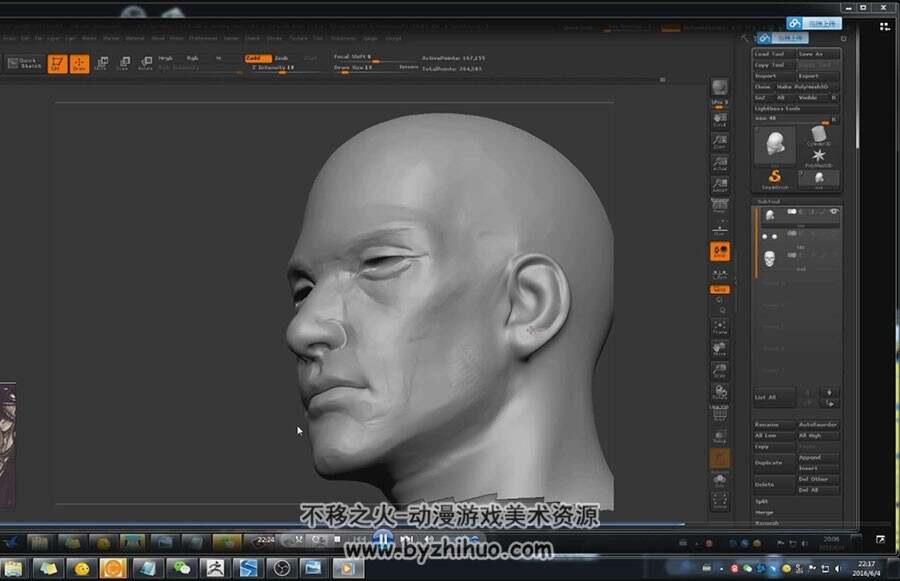The width and height of the screenshot is (900, 581).
Task: Toggle the Solo mode icon
Action: pyautogui.click(x=720, y=481)
